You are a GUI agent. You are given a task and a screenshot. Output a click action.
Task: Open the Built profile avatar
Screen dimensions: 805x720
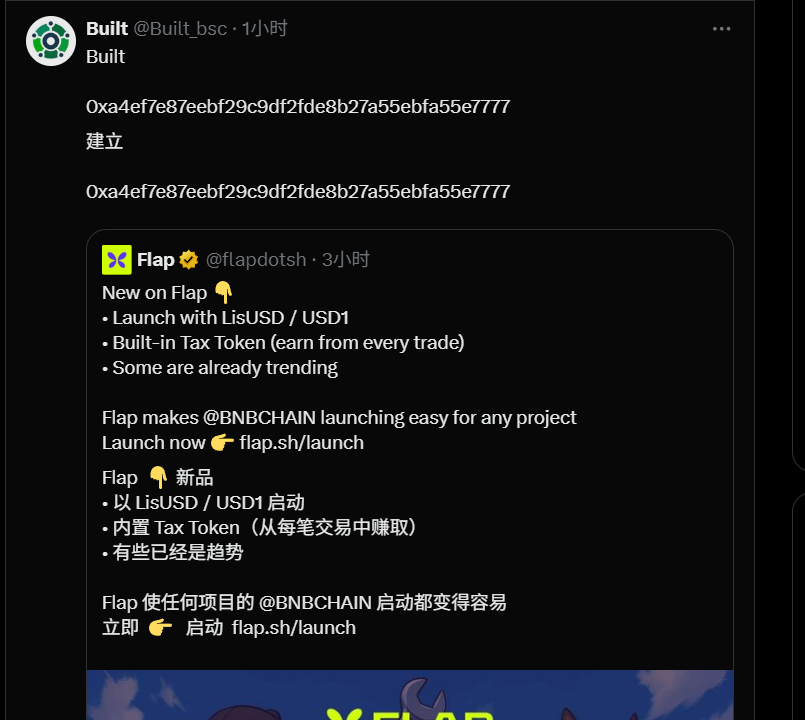51,41
